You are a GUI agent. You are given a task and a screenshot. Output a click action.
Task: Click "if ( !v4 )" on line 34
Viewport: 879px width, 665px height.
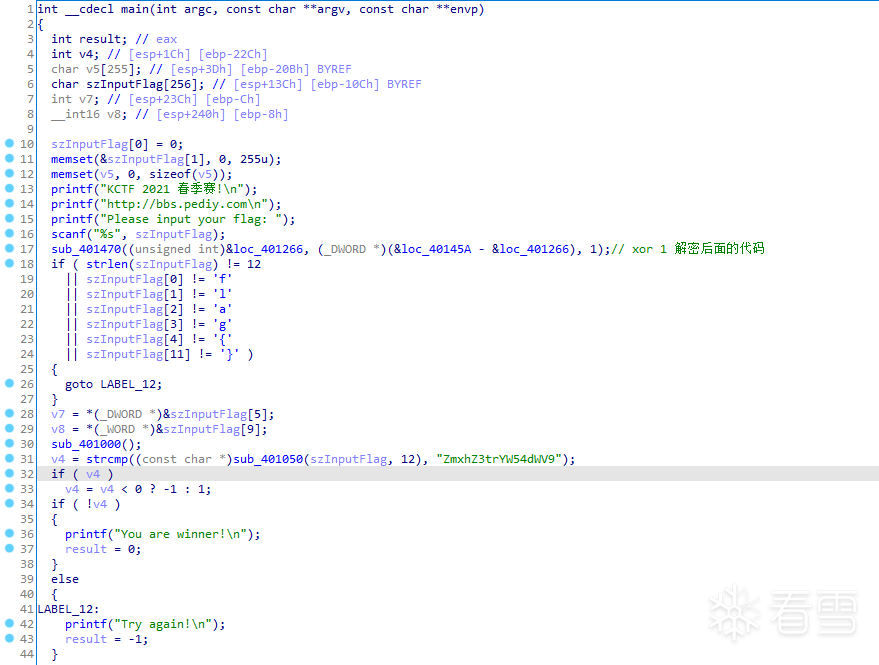tap(86, 504)
